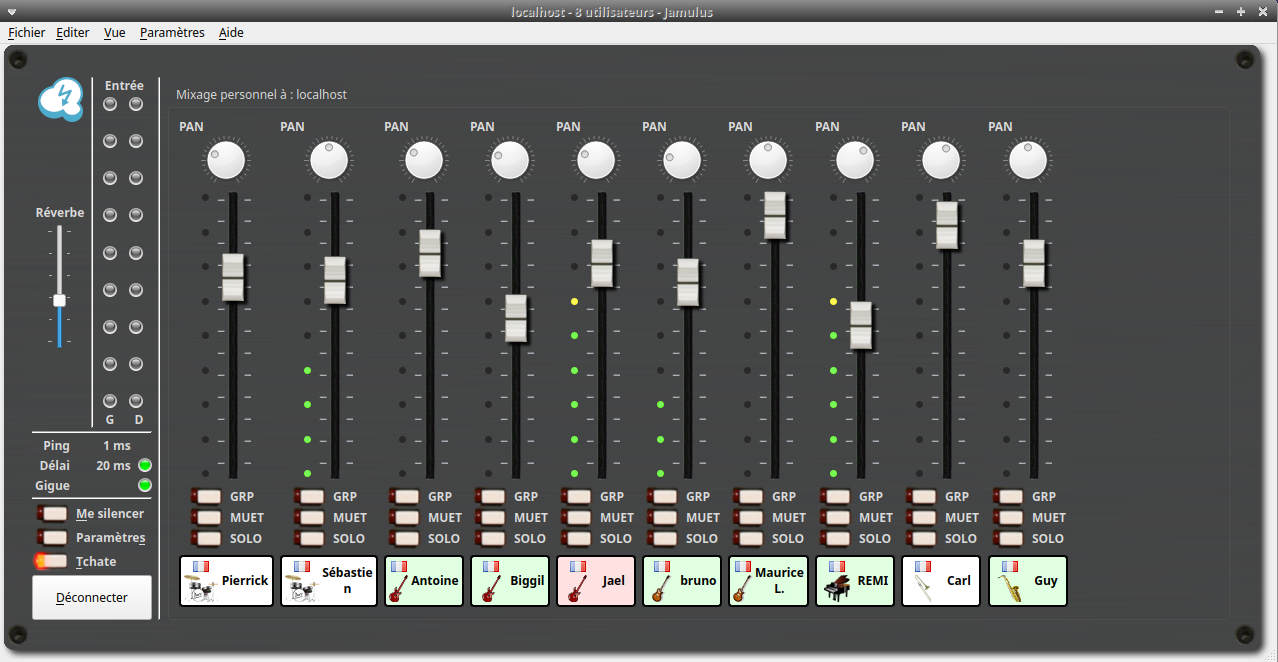This screenshot has height=662, width=1278.
Task: Click the Maurice L. volume fader handle
Action: click(775, 216)
